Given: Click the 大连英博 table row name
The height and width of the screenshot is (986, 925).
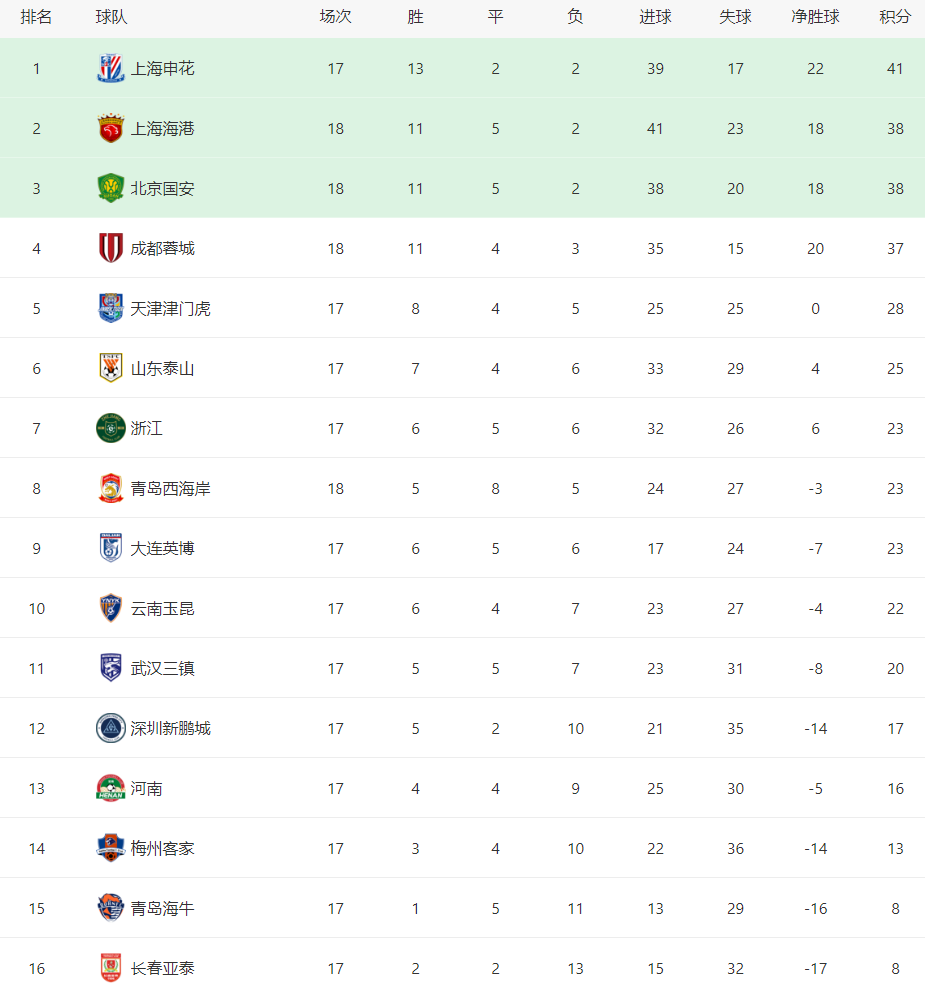Looking at the screenshot, I should 162,548.
